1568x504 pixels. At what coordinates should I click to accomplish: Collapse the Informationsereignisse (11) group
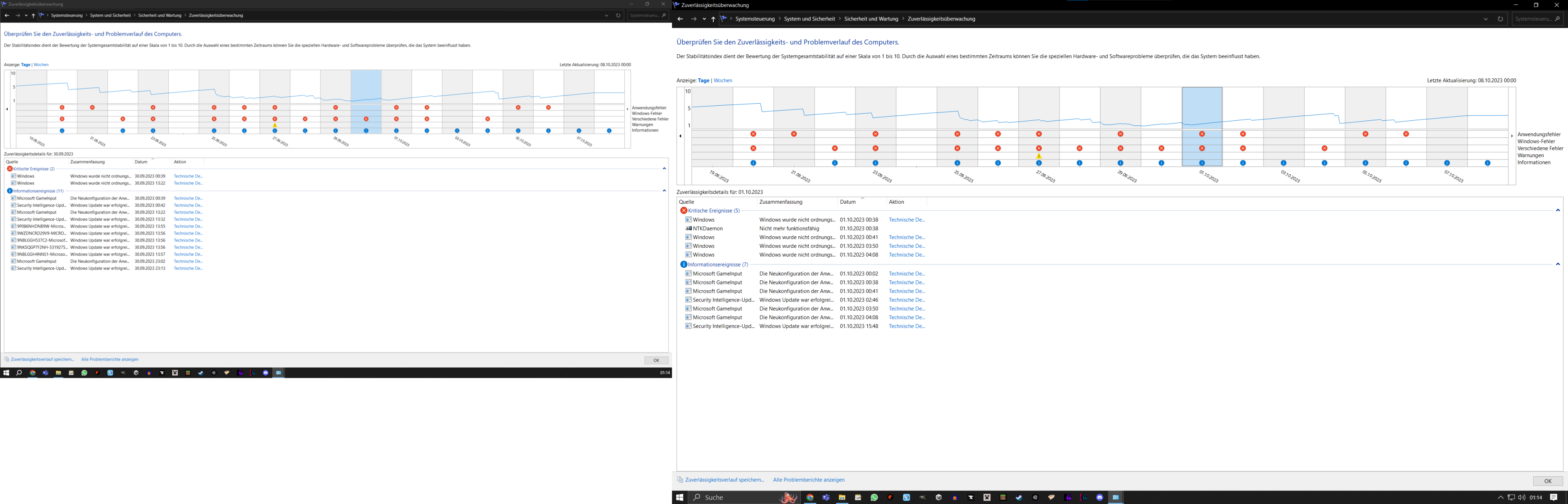(x=664, y=191)
